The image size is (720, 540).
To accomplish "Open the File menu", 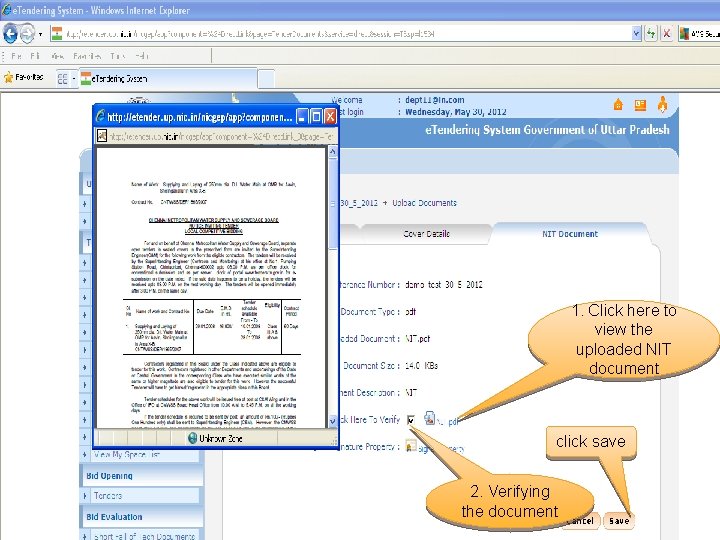I will 16,56.
